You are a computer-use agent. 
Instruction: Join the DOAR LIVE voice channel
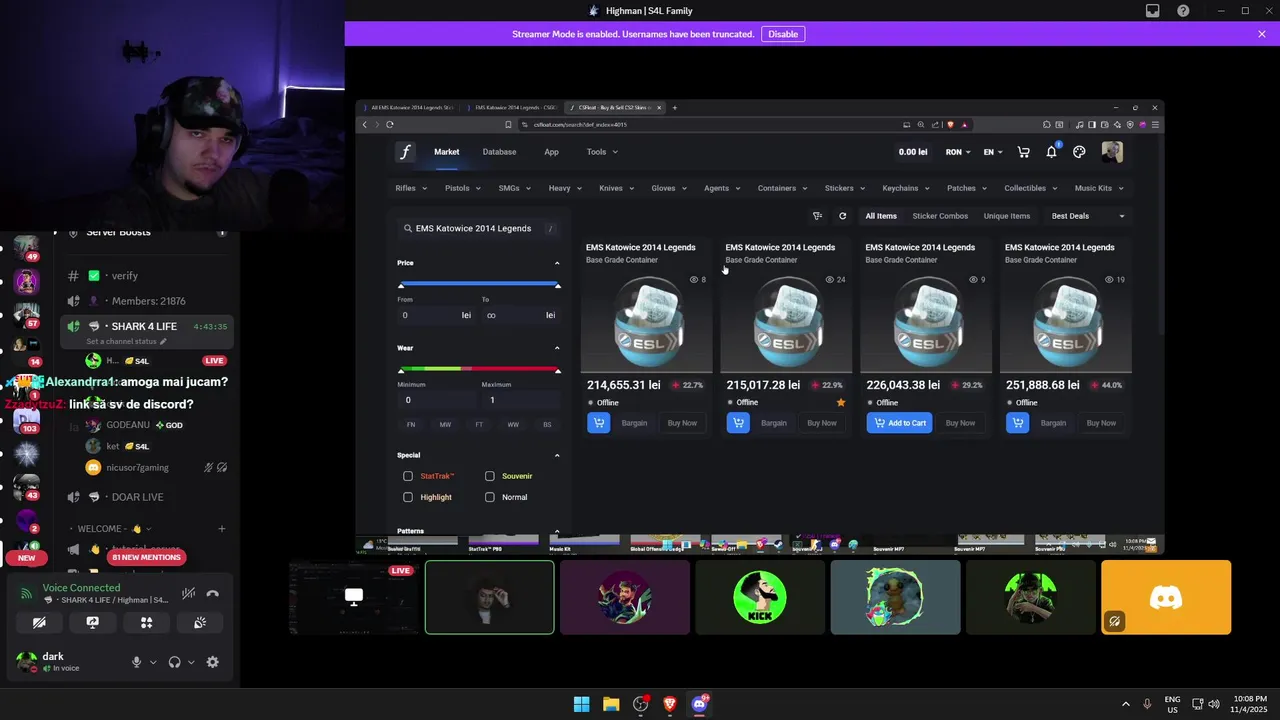[x=137, y=497]
